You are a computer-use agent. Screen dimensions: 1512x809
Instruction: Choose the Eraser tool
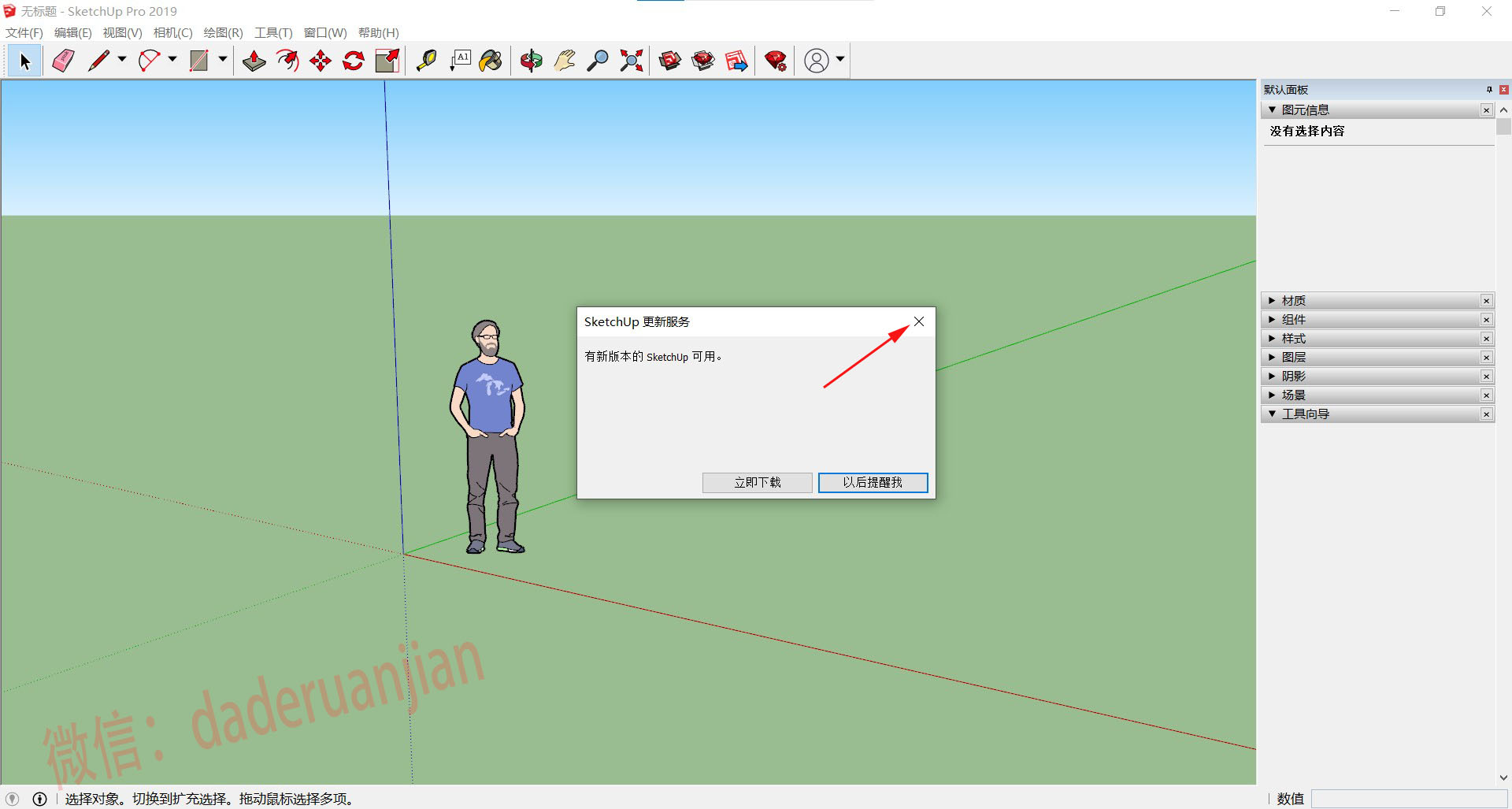63,61
